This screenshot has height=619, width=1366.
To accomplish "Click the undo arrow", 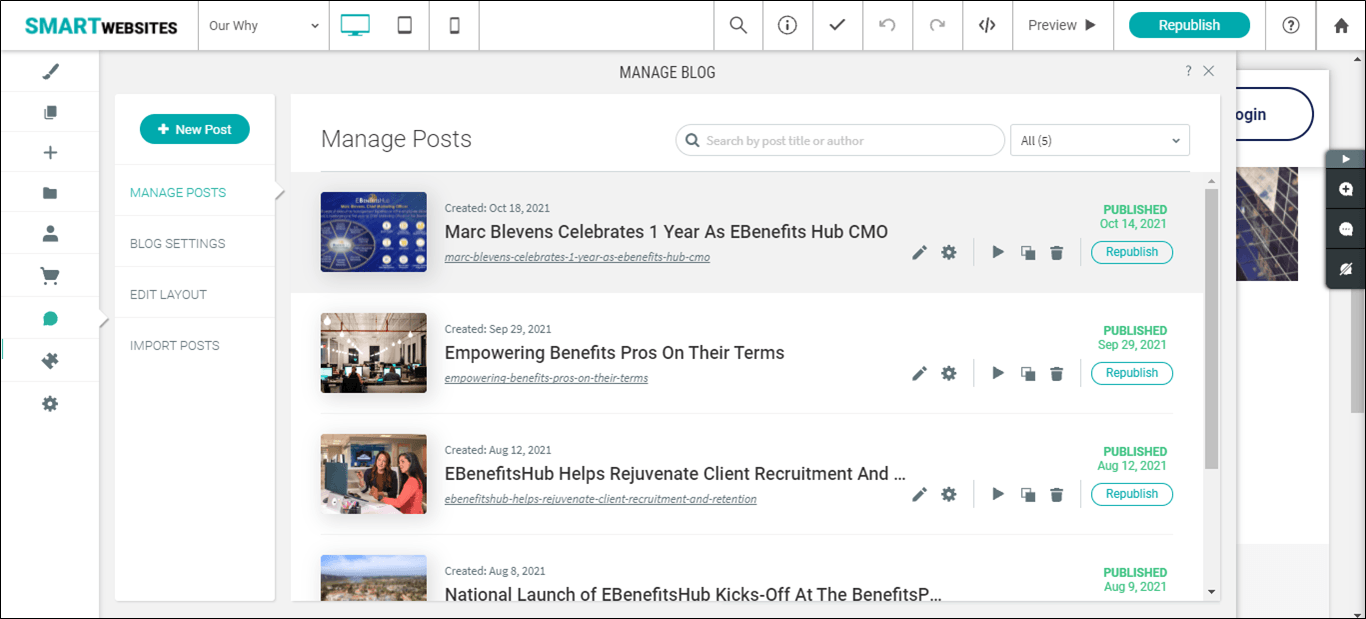I will point(887,25).
